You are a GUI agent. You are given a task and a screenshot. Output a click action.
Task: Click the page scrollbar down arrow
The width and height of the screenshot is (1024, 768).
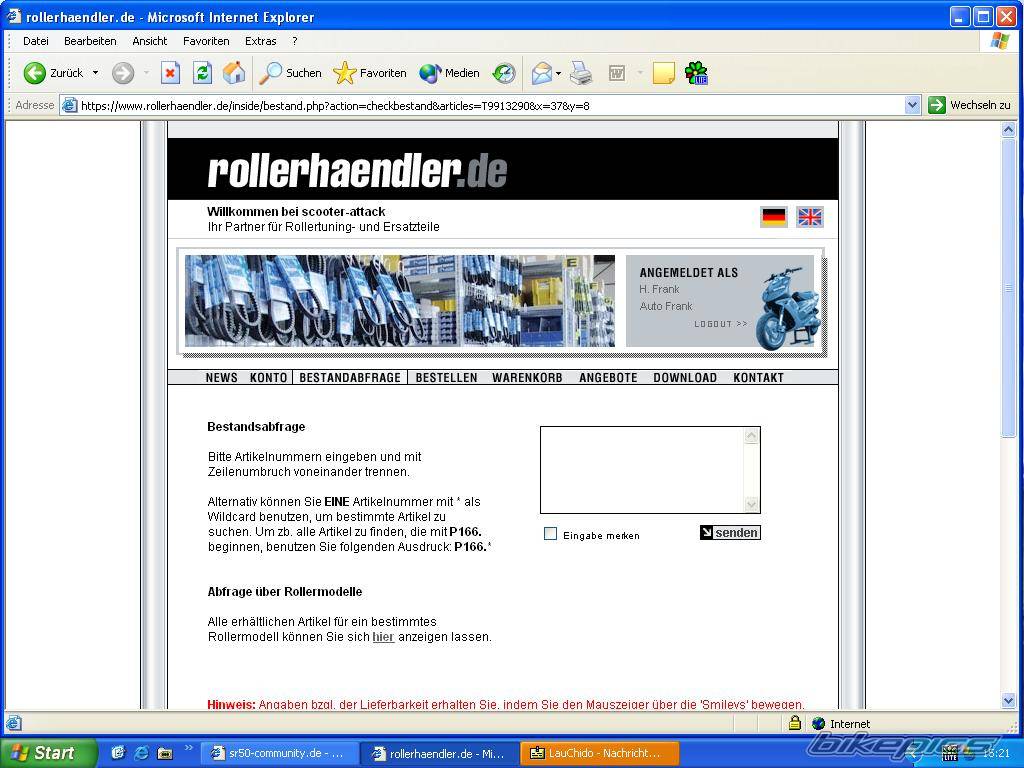tap(1008, 701)
